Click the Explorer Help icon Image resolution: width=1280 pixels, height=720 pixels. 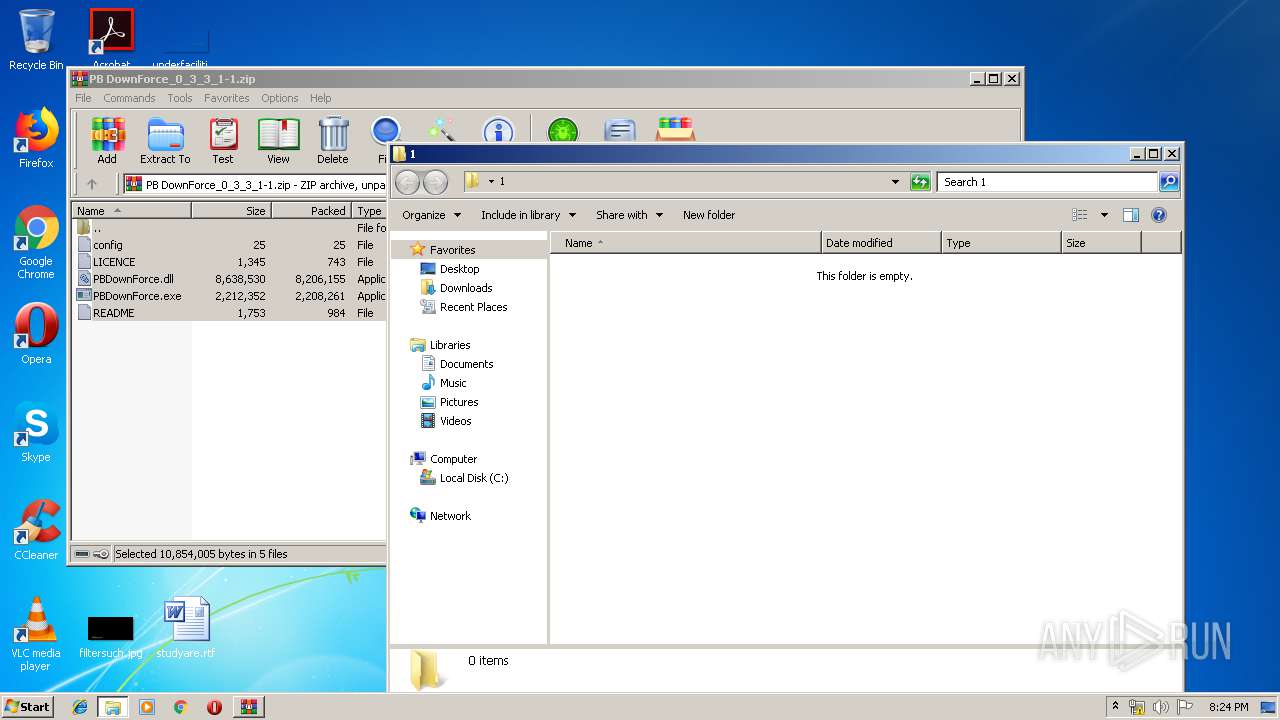click(1159, 215)
